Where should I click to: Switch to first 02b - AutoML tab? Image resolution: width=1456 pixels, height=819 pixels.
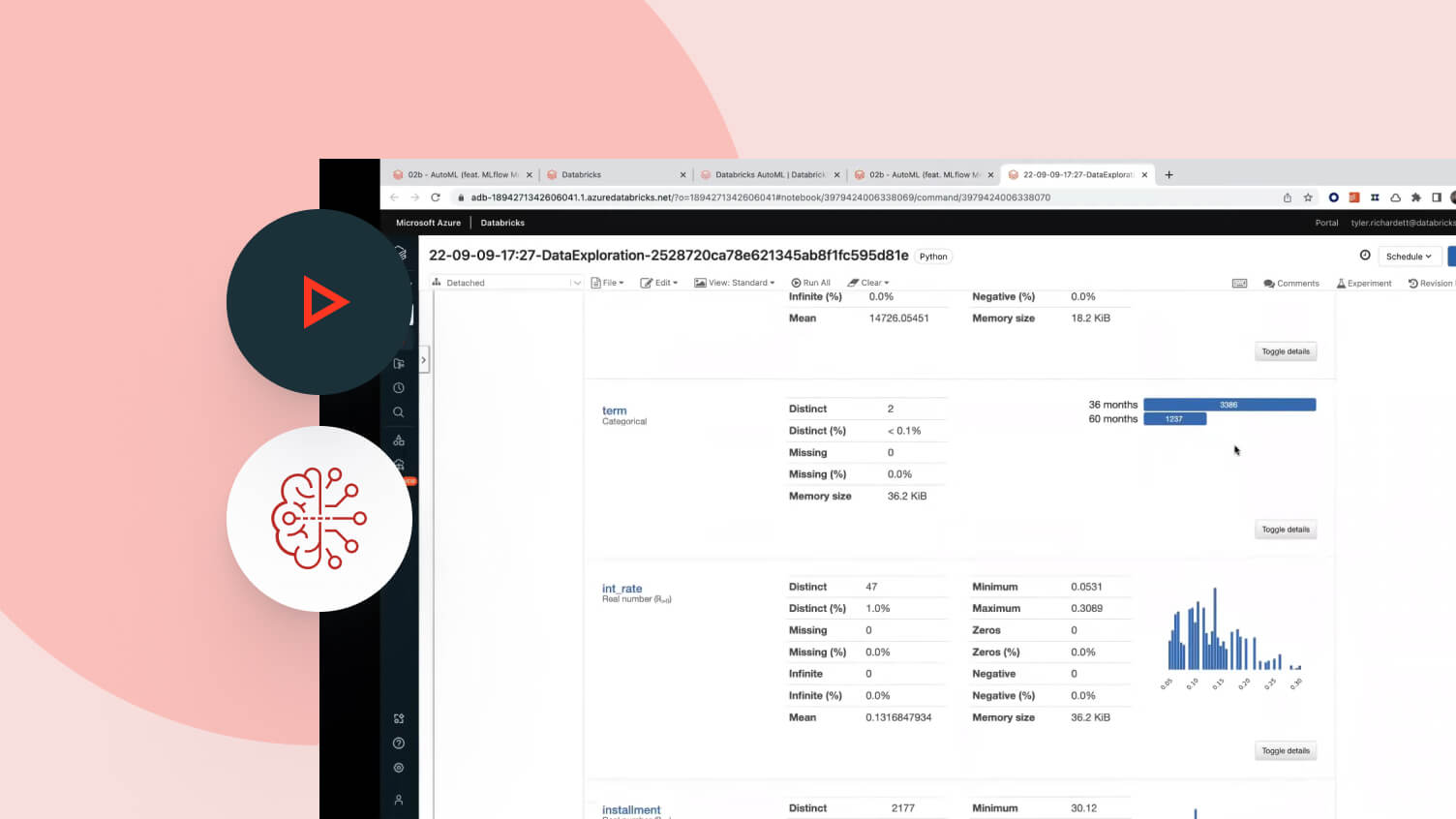click(x=463, y=175)
